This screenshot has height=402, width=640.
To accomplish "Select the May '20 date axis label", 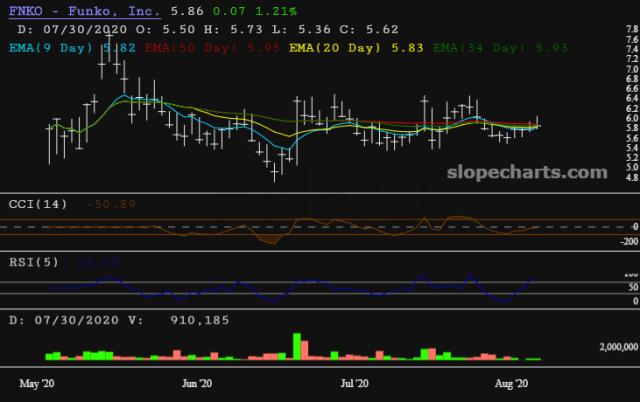I will click(37, 384).
